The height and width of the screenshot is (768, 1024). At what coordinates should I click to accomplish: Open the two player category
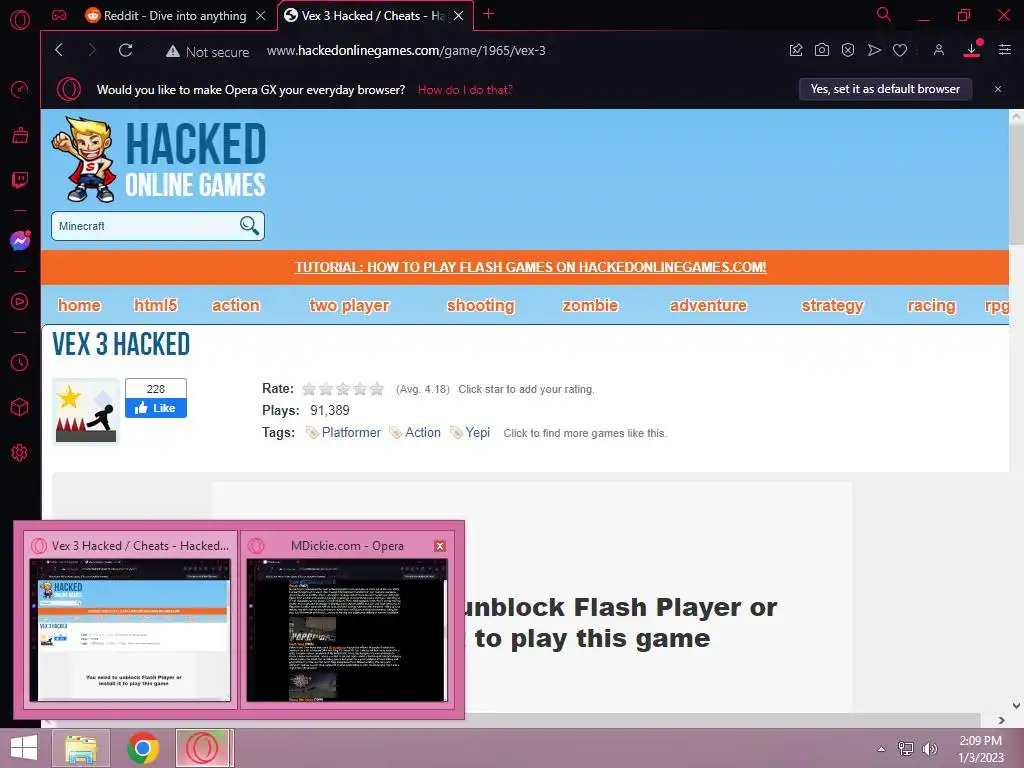tap(349, 305)
